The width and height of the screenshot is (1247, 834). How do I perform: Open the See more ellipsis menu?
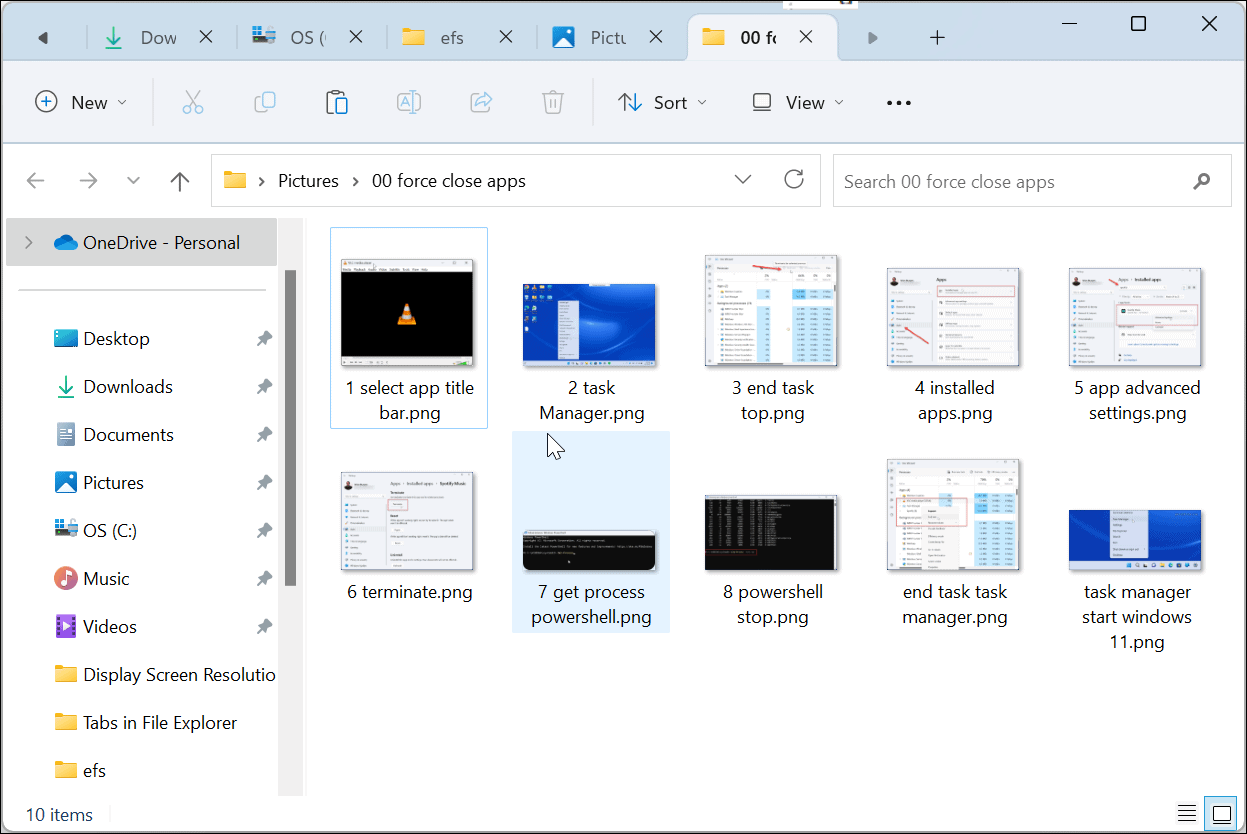pyautogui.click(x=899, y=102)
